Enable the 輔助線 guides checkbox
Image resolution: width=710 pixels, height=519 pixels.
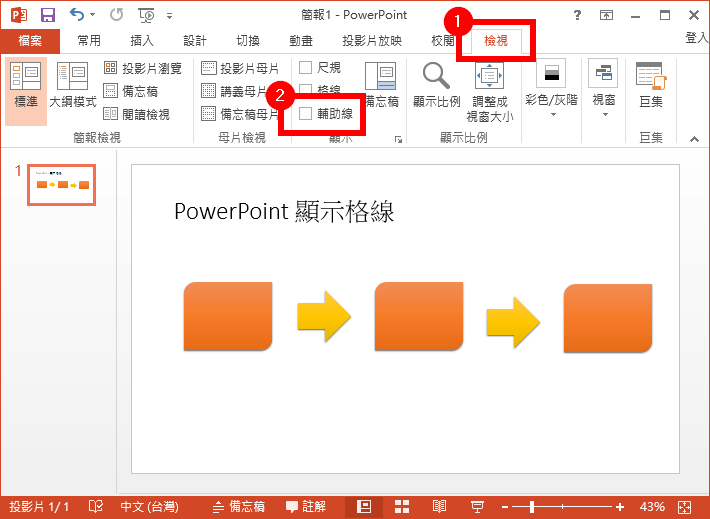(x=306, y=114)
